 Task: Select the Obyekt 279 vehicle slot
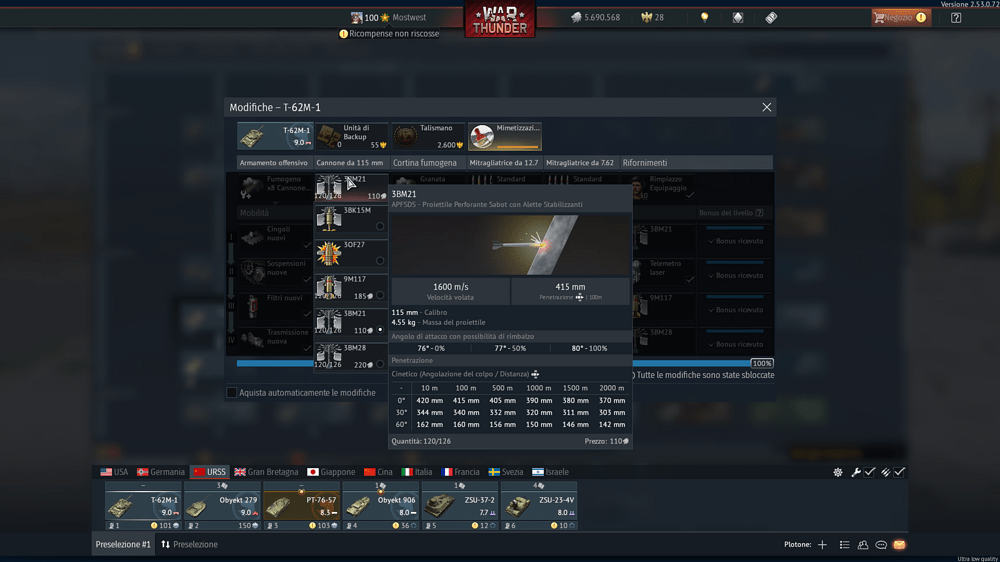coord(222,506)
